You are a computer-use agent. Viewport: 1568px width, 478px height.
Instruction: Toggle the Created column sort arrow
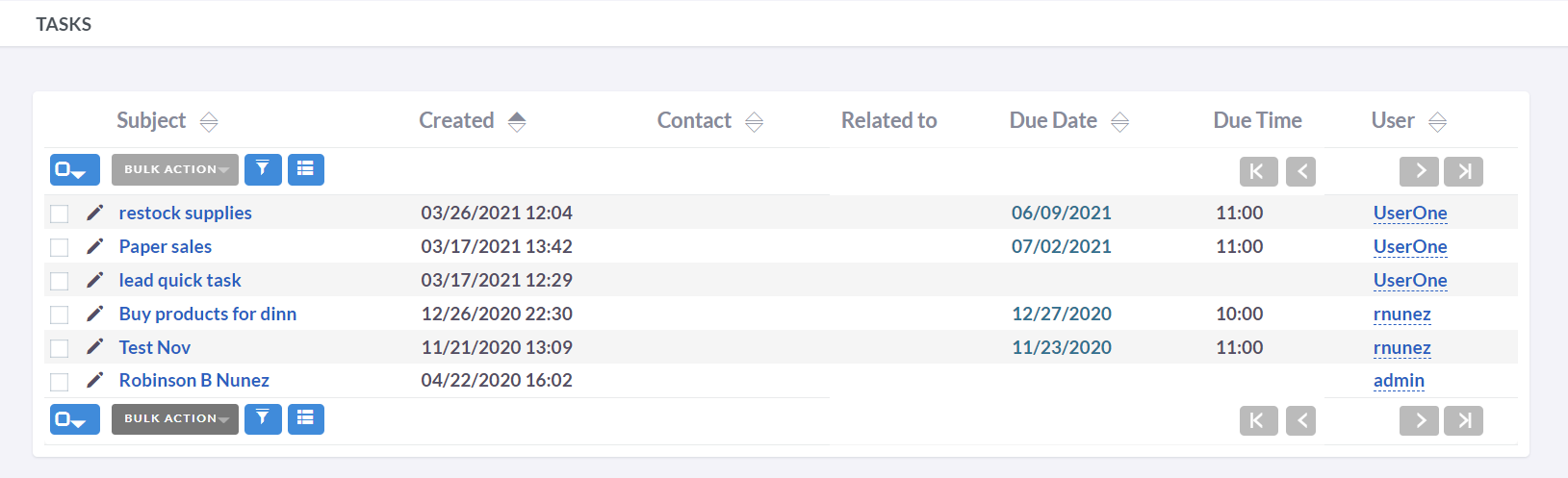pos(517,121)
